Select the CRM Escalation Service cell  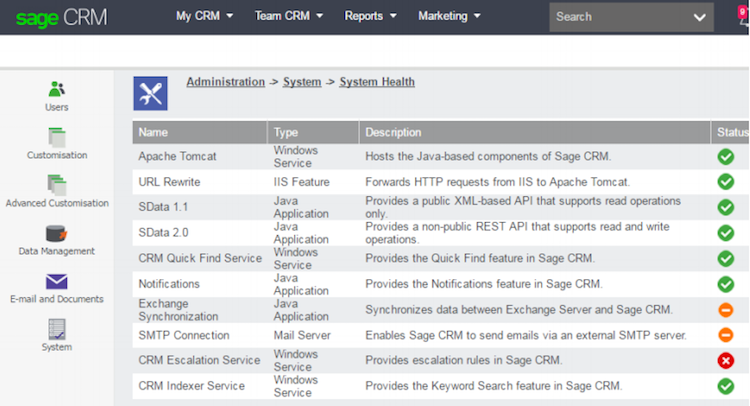click(199, 360)
